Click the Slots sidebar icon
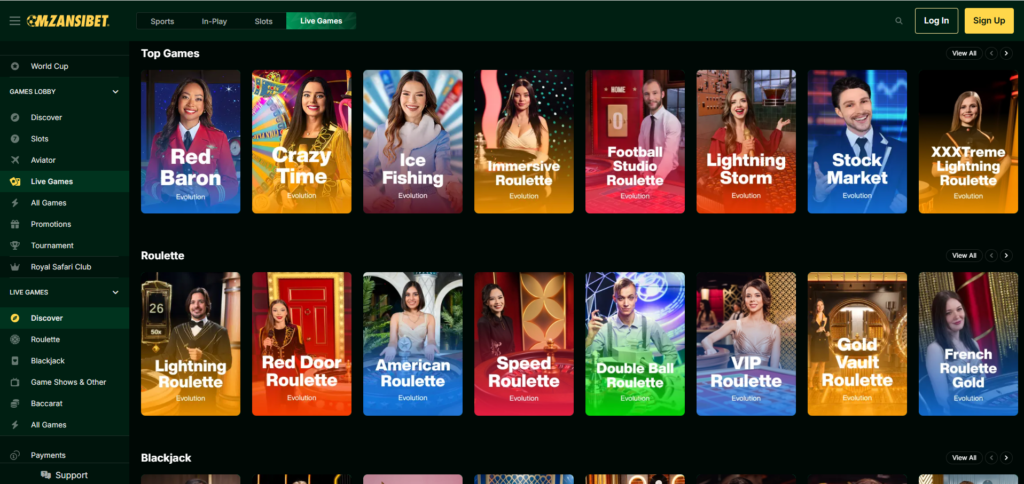The height and width of the screenshot is (484, 1024). coord(16,138)
